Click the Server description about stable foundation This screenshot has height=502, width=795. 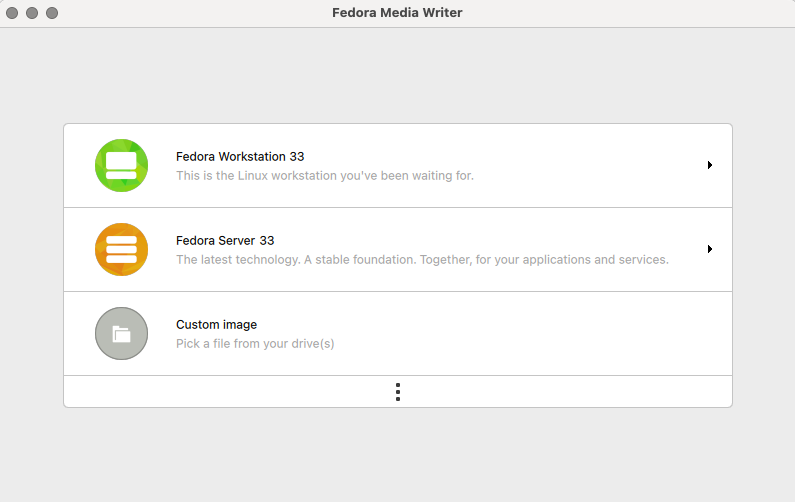click(x=421, y=260)
